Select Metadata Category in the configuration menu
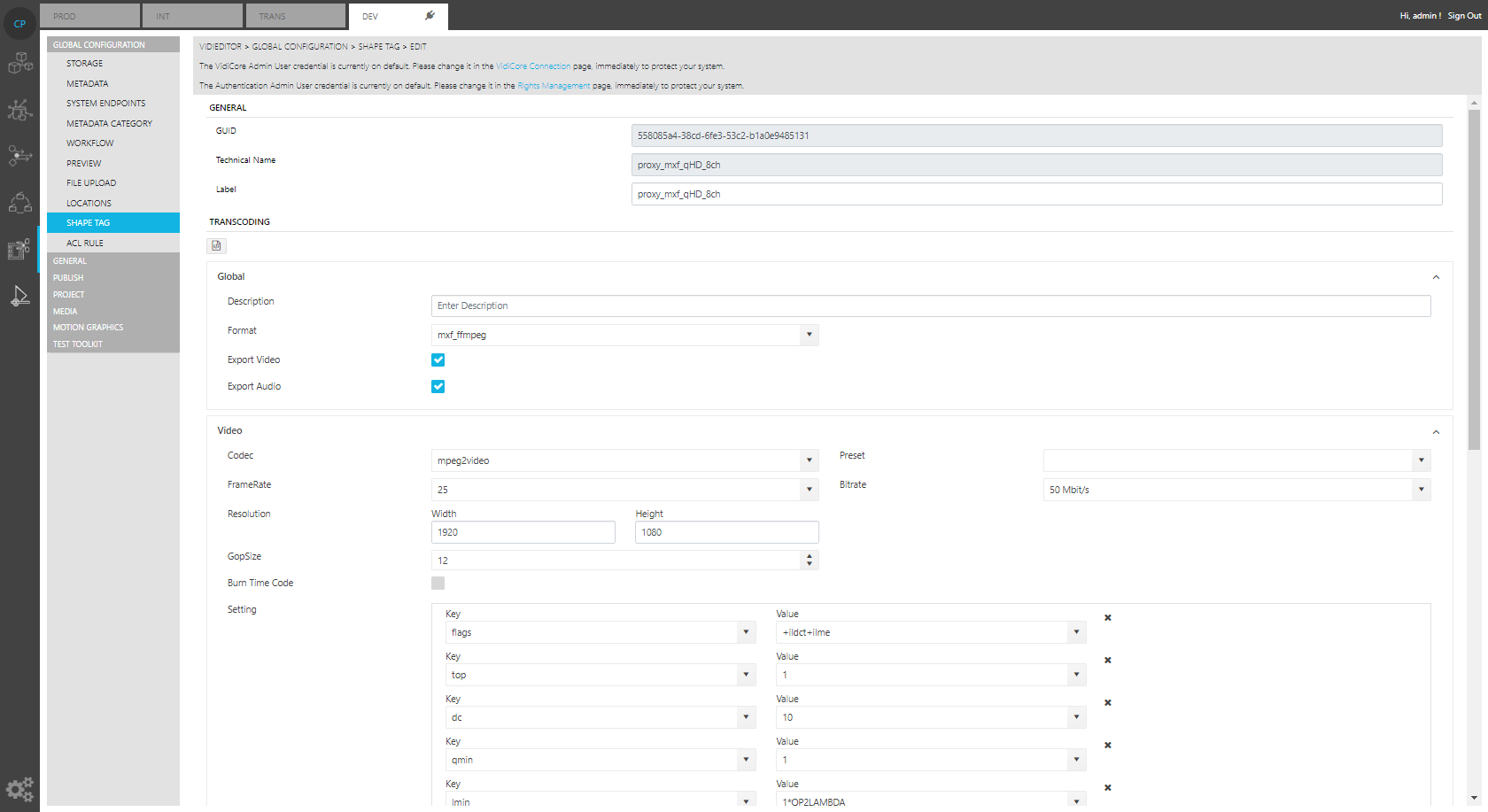Image resolution: width=1488 pixels, height=812 pixels. click(109, 124)
